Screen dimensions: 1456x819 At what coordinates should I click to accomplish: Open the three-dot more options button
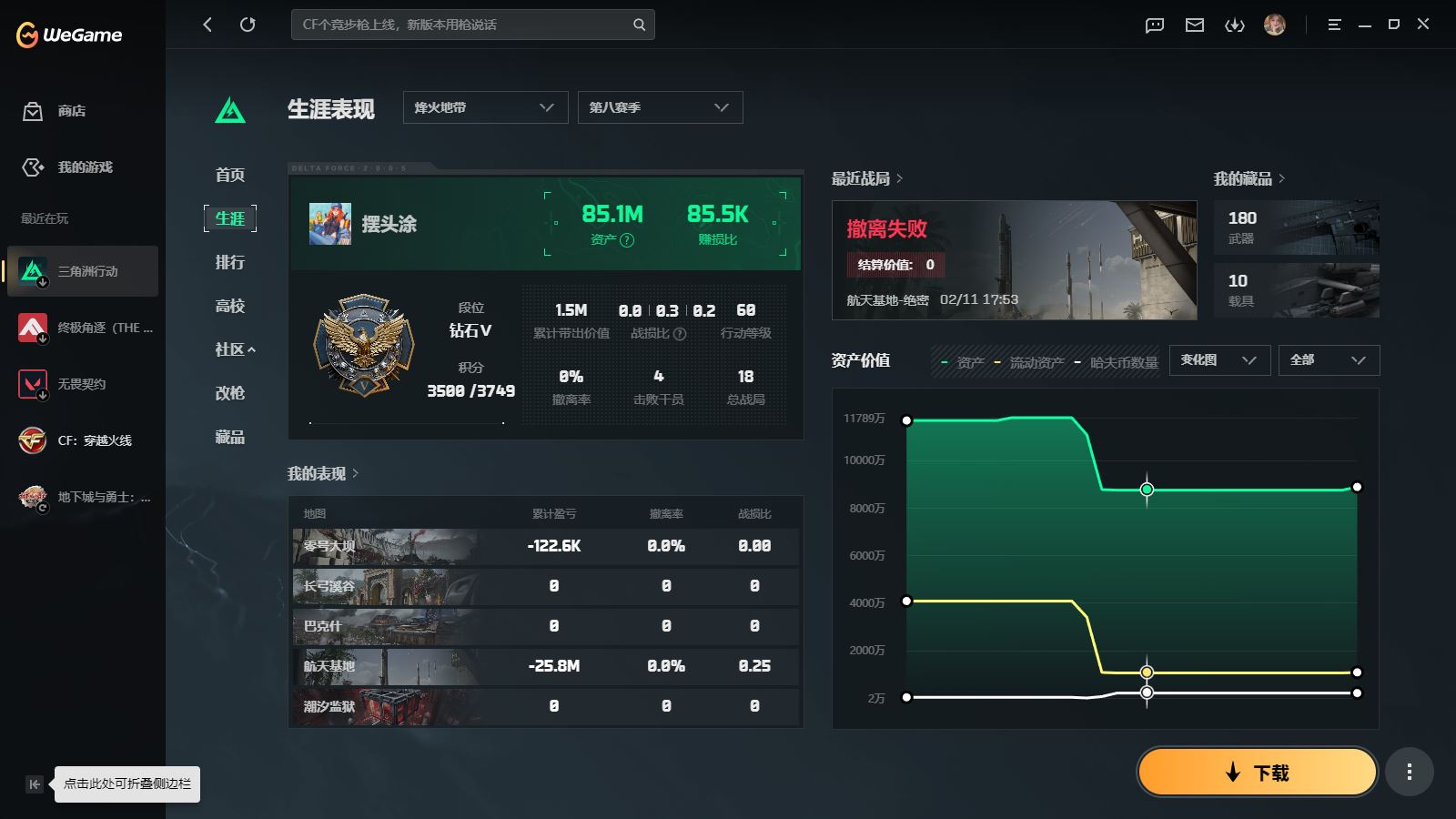pyautogui.click(x=1410, y=773)
